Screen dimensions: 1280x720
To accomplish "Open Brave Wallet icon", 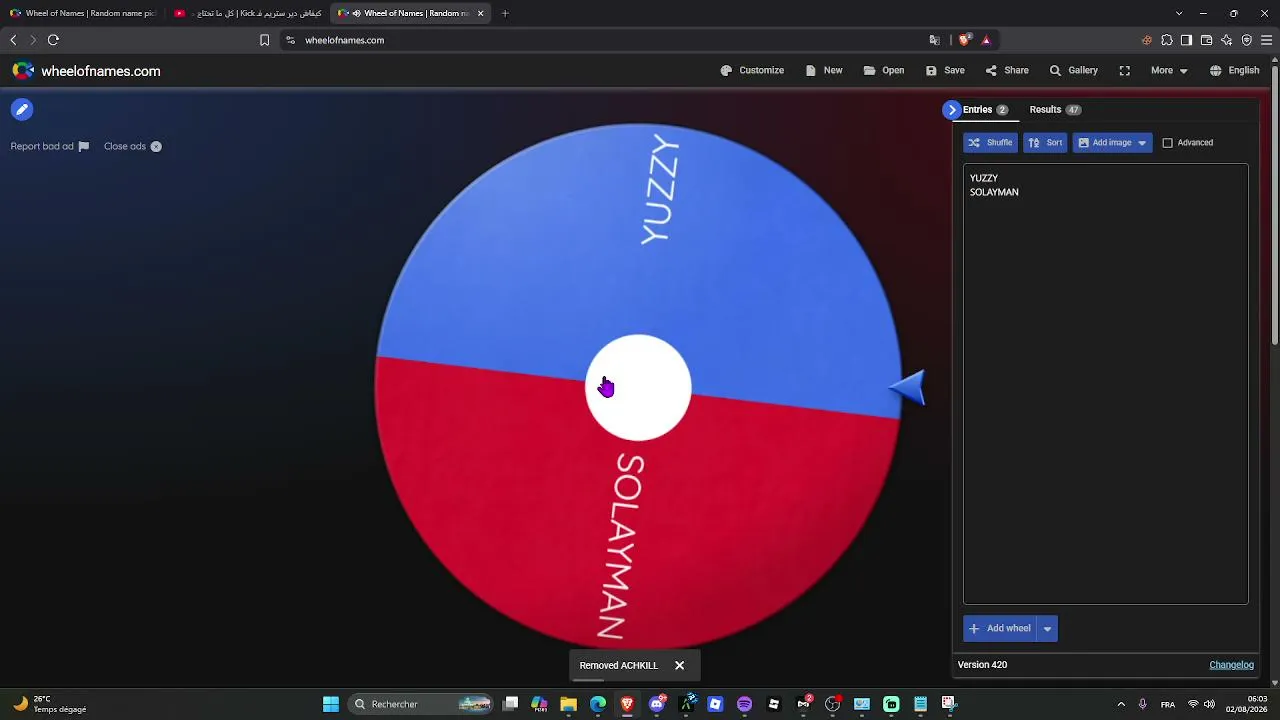I will 1206,40.
